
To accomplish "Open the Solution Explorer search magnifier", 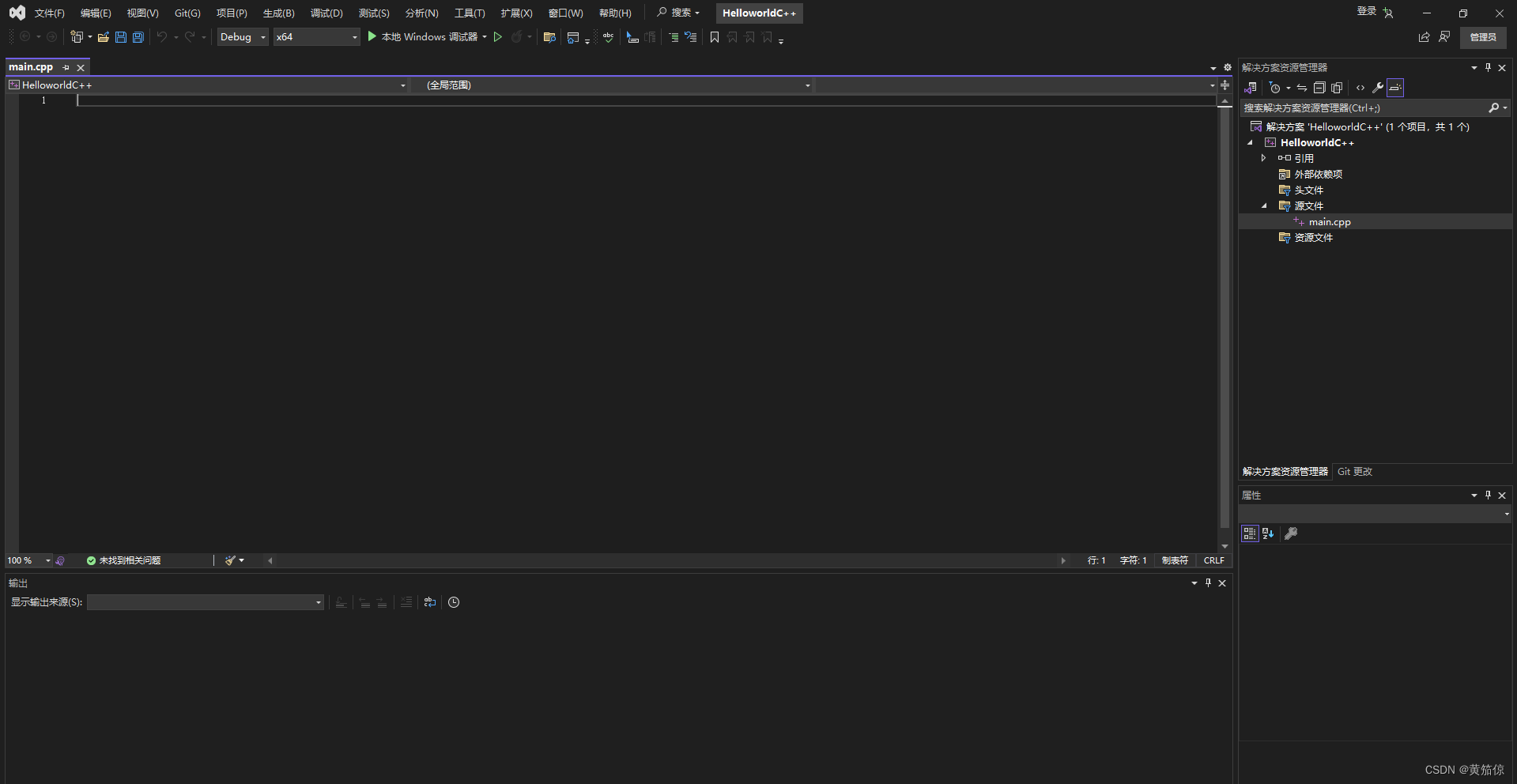I will (x=1495, y=107).
